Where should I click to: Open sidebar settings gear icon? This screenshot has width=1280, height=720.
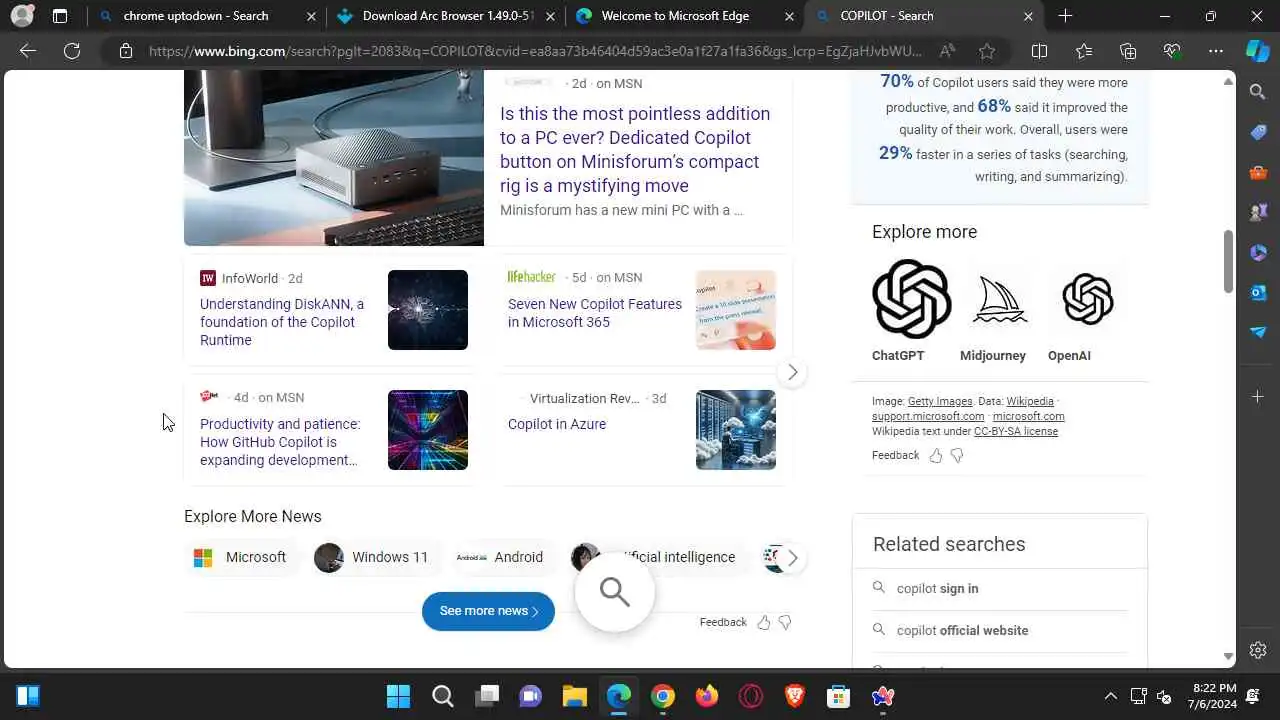(1258, 650)
